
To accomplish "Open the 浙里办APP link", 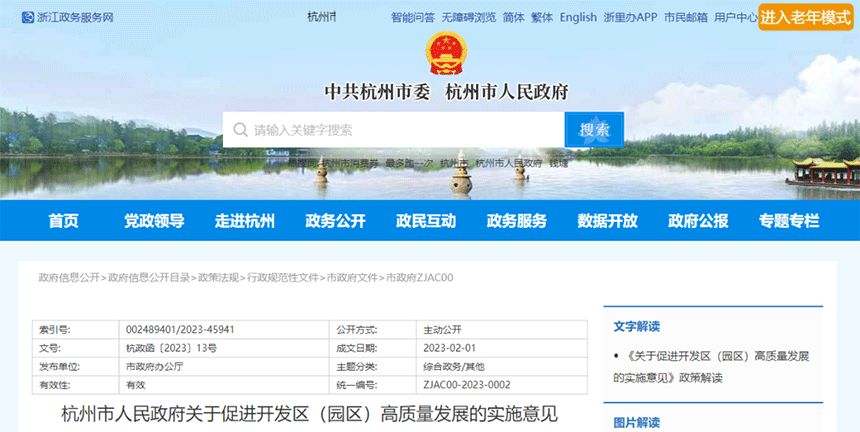I will [631, 17].
